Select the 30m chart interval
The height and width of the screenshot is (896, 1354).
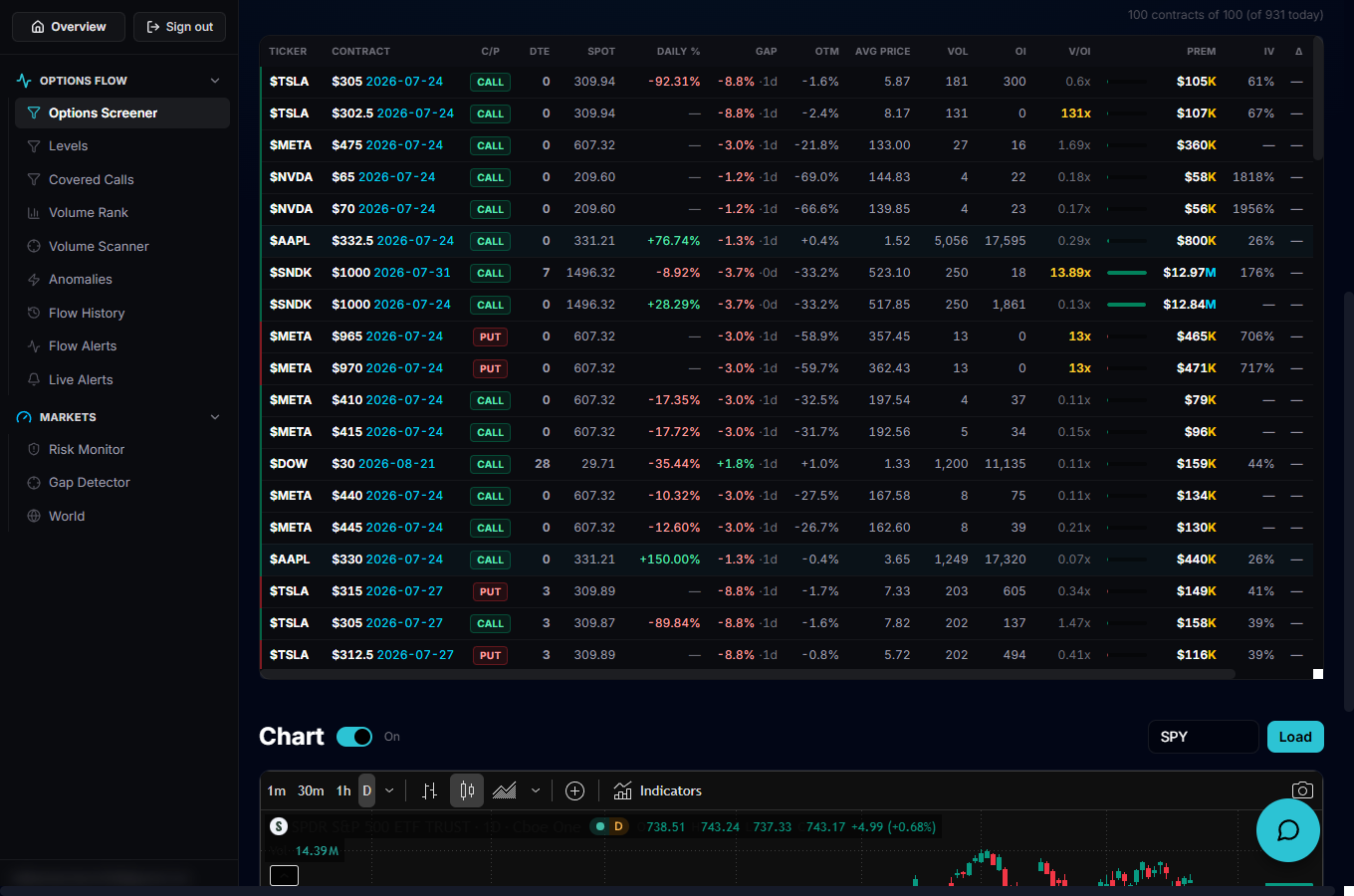[x=311, y=790]
